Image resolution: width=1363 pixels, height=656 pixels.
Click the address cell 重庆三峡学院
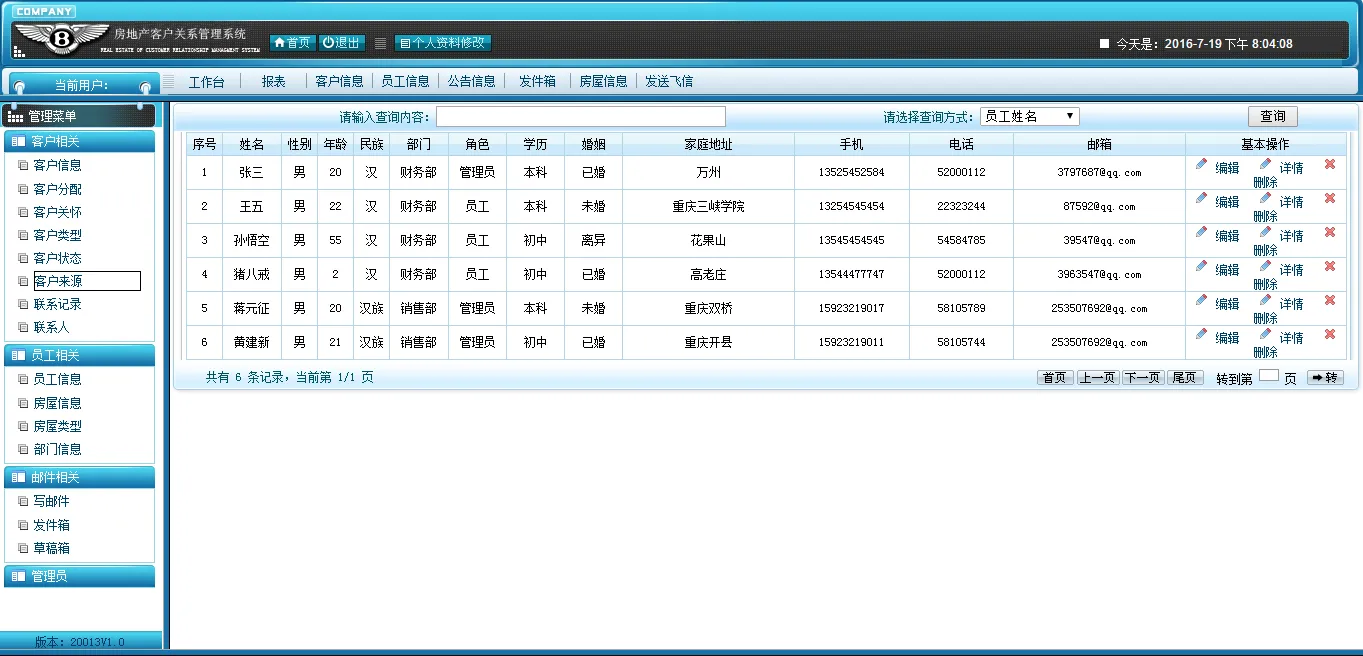[x=708, y=206]
